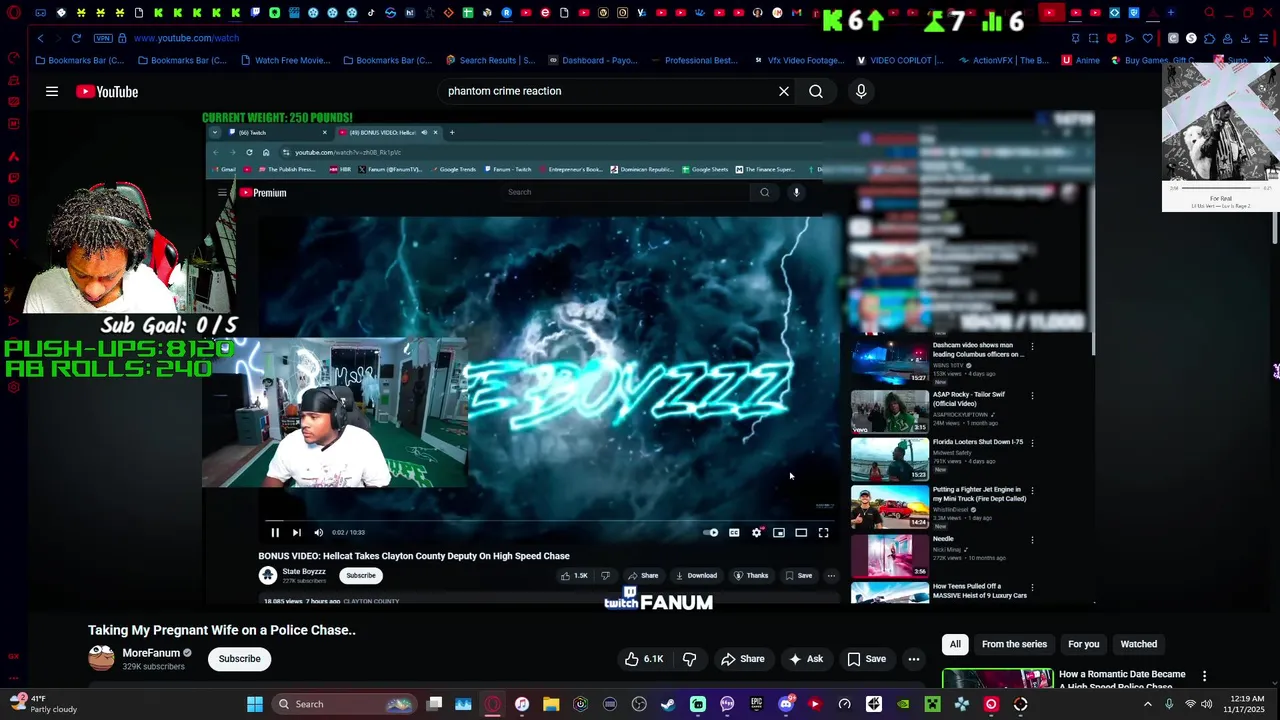
Task: Open Steam from the taskbar
Action: click(x=668, y=704)
